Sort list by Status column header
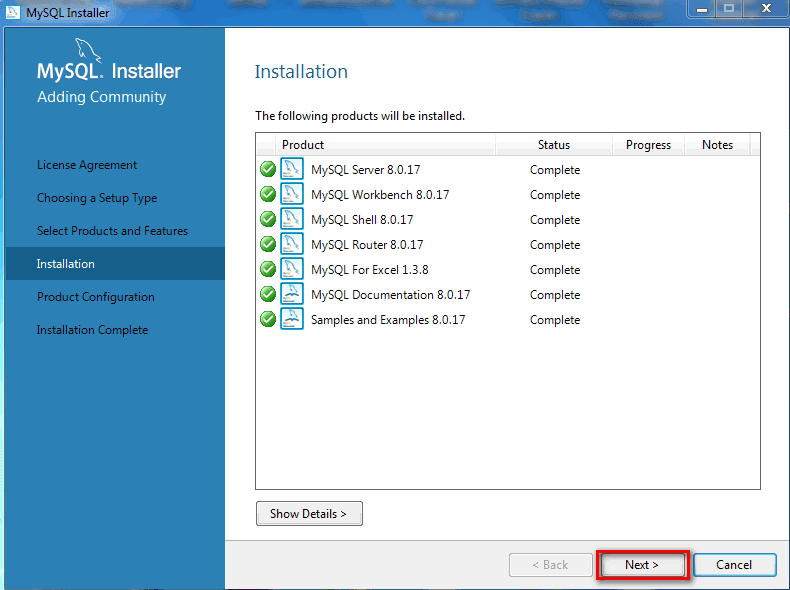 pyautogui.click(x=554, y=145)
